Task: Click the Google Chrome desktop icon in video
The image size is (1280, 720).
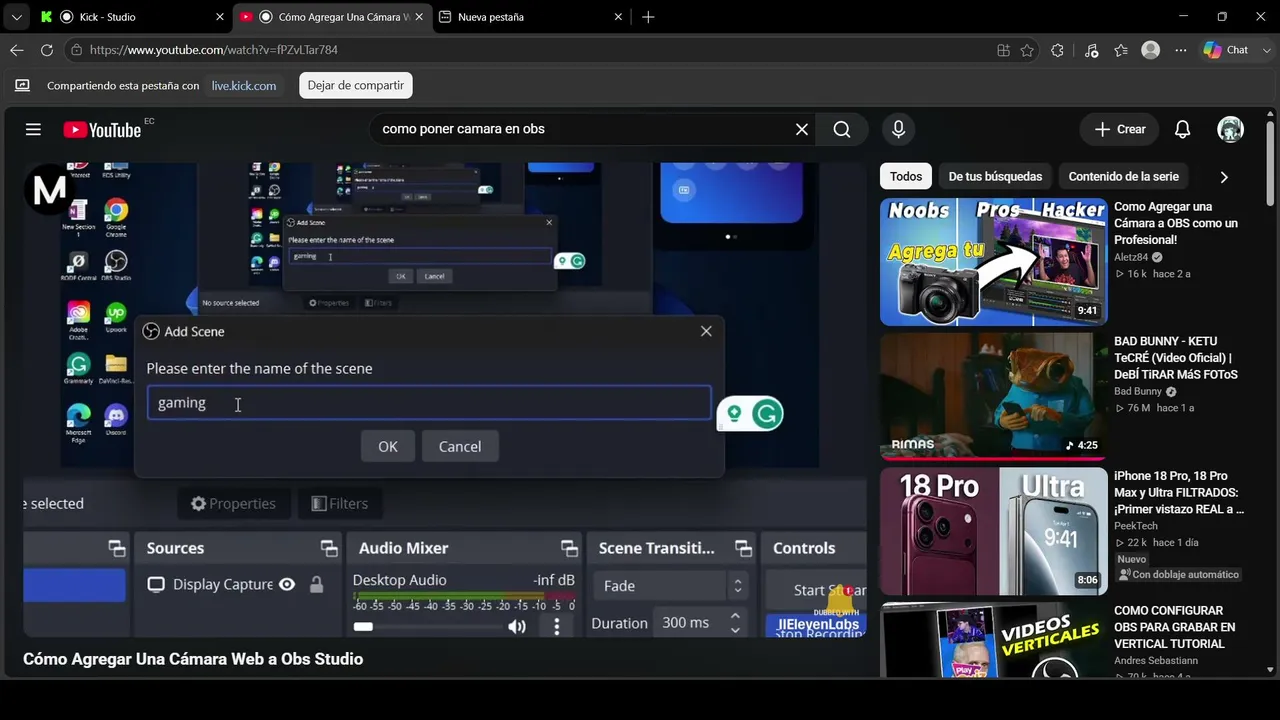Action: pyautogui.click(x=116, y=215)
